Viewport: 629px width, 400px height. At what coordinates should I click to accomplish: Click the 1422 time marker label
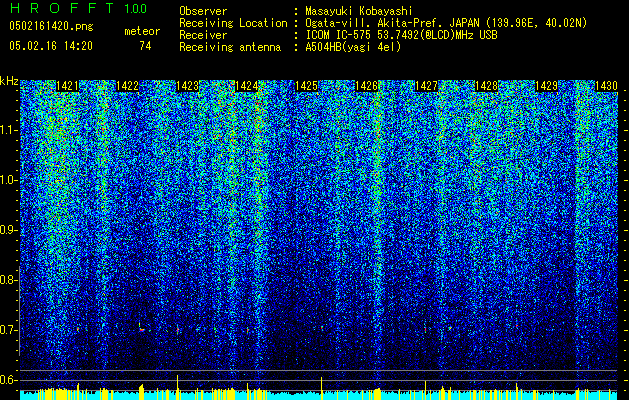point(127,86)
